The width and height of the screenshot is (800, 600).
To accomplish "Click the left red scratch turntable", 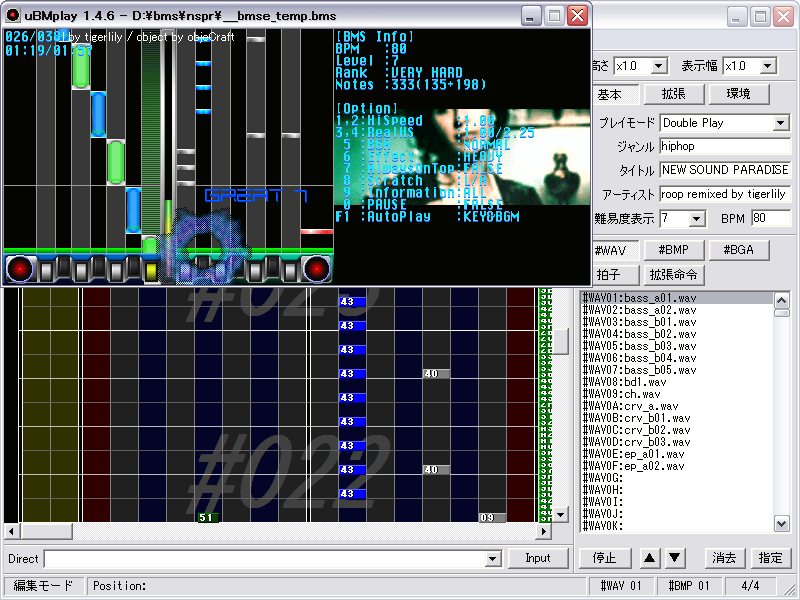I will [21, 268].
